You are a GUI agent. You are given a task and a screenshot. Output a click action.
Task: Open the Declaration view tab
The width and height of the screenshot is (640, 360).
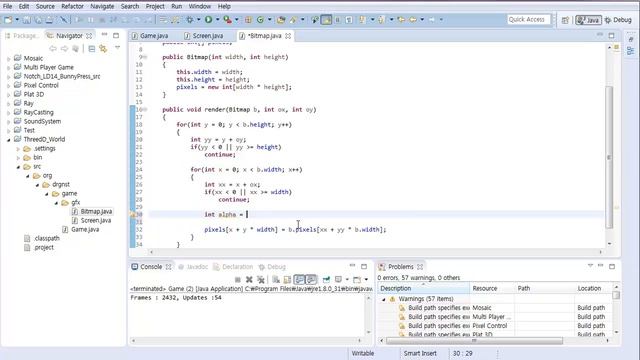pyautogui.click(x=233, y=267)
